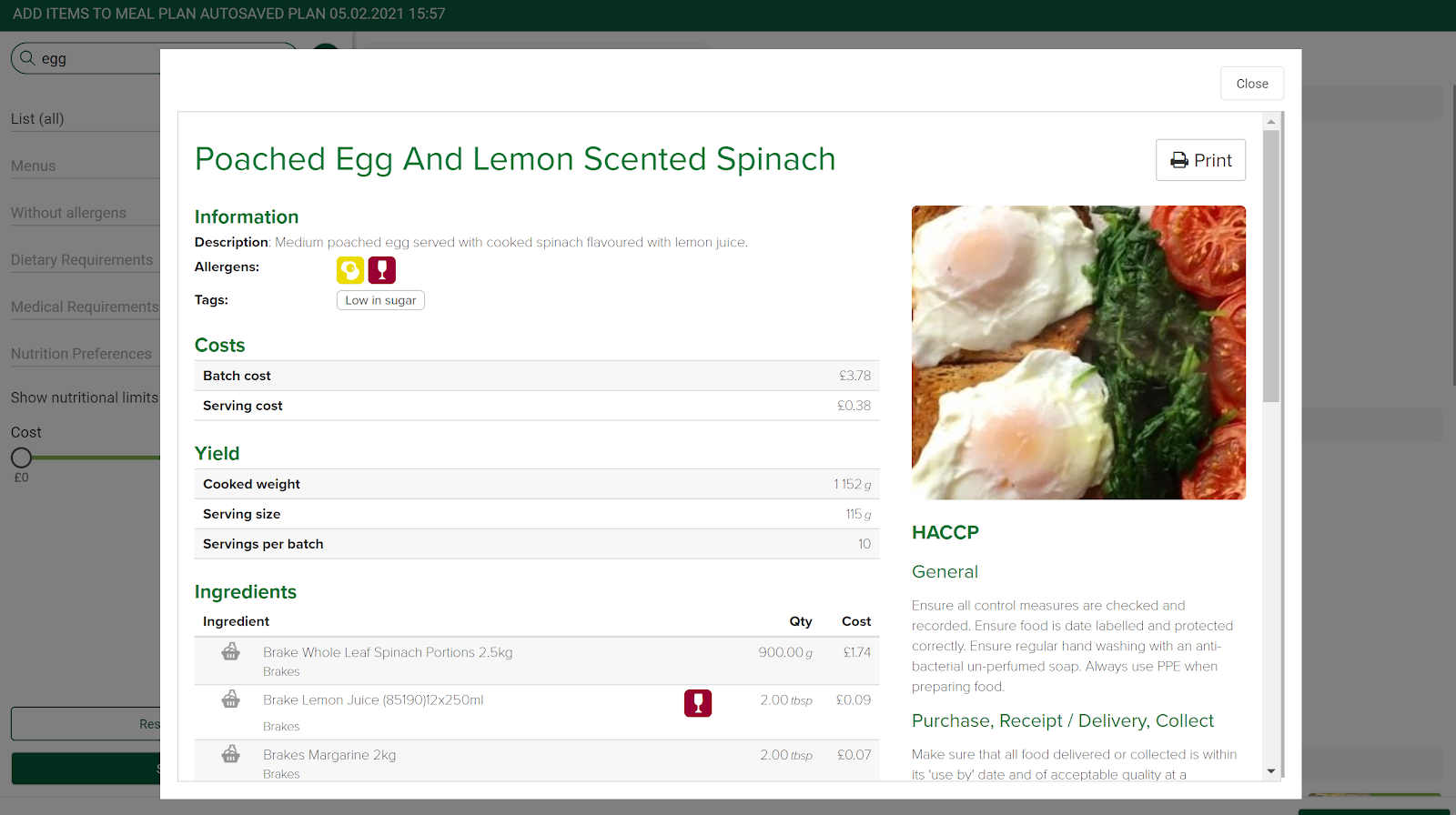
Task: Click the egg allergen icon
Action: [x=350, y=270]
